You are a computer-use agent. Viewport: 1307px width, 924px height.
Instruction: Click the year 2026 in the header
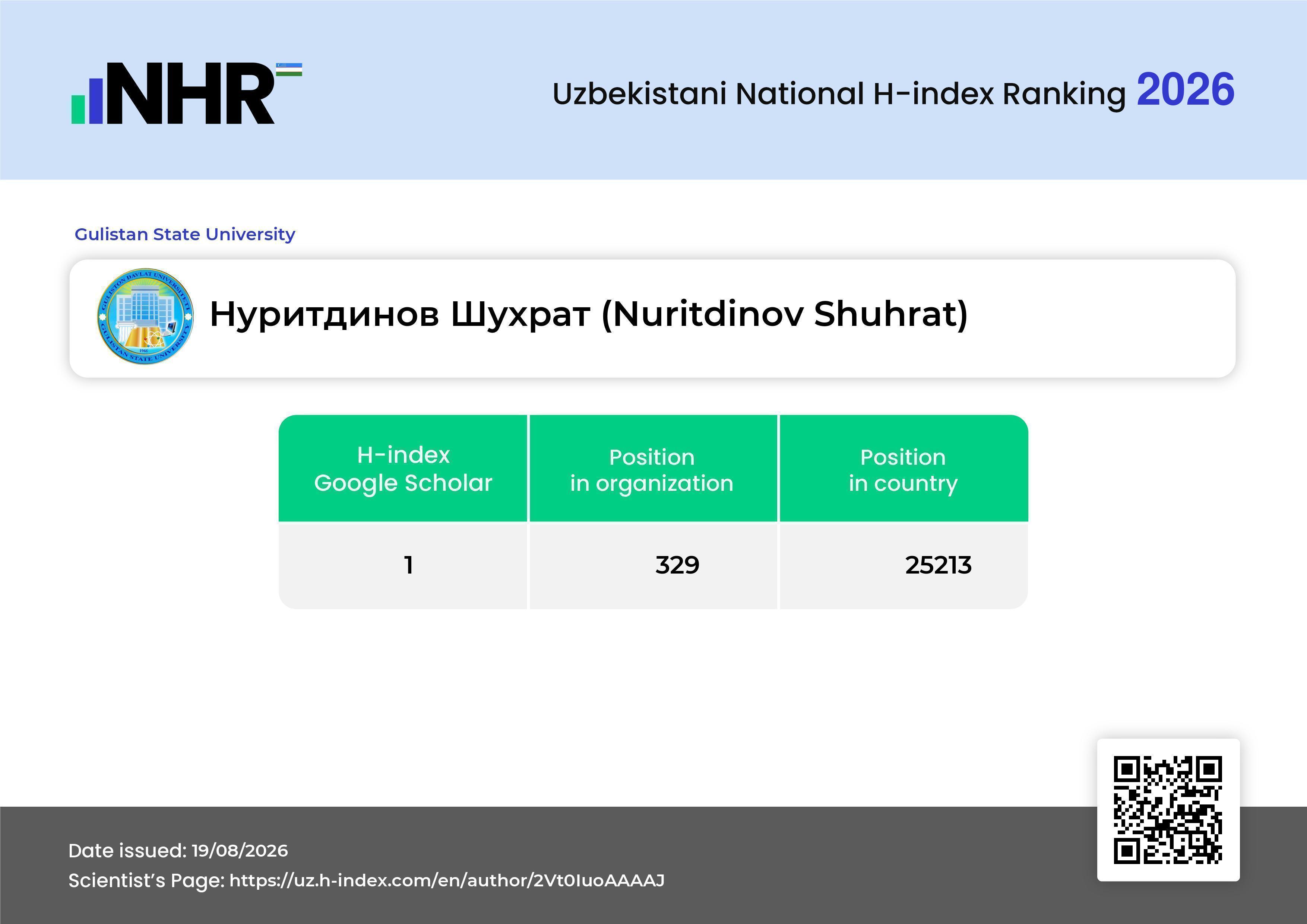tap(1186, 89)
